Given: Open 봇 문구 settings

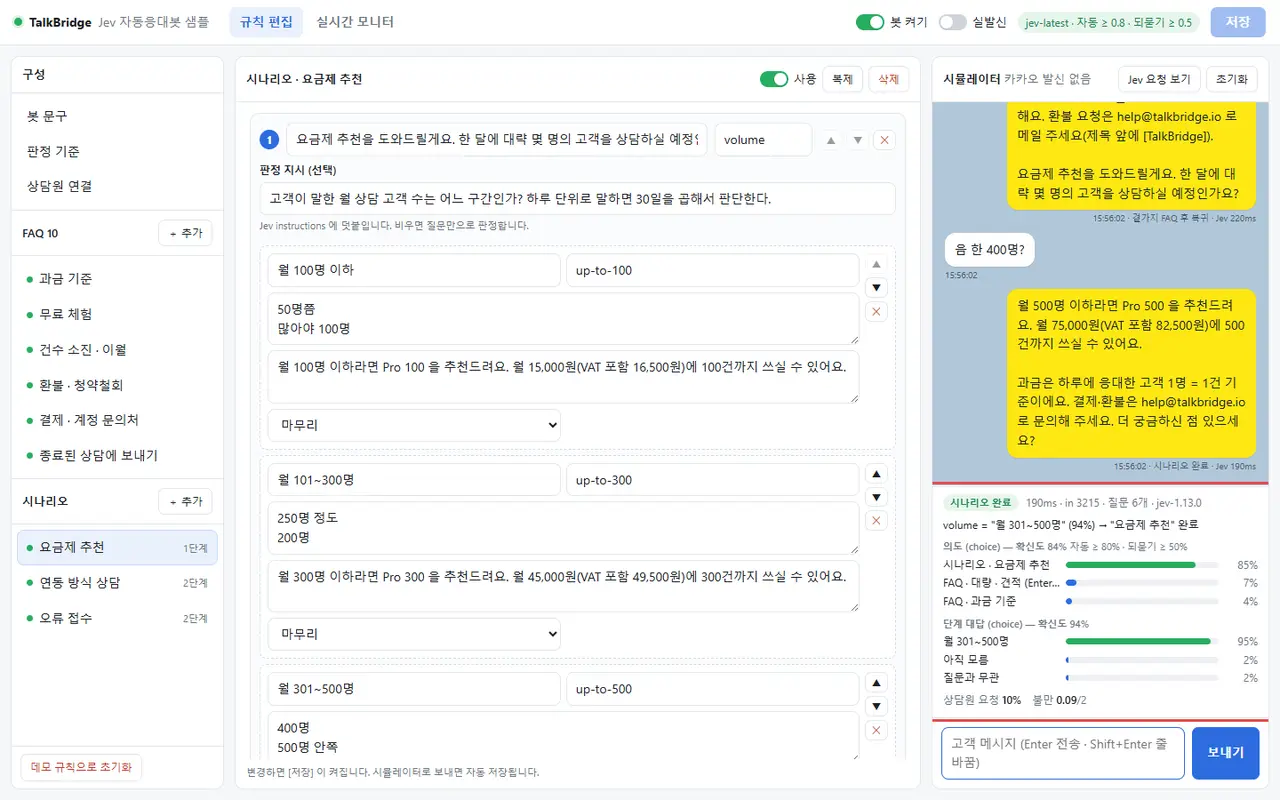Looking at the screenshot, I should point(117,116).
